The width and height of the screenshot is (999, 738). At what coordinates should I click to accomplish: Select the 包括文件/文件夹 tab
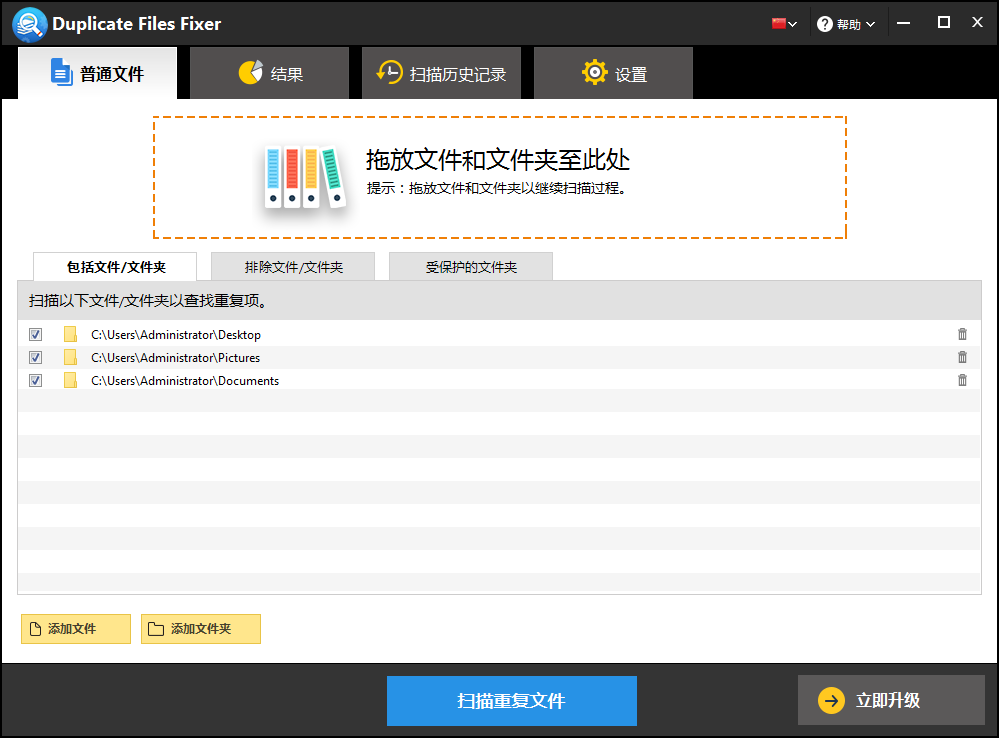coord(115,266)
